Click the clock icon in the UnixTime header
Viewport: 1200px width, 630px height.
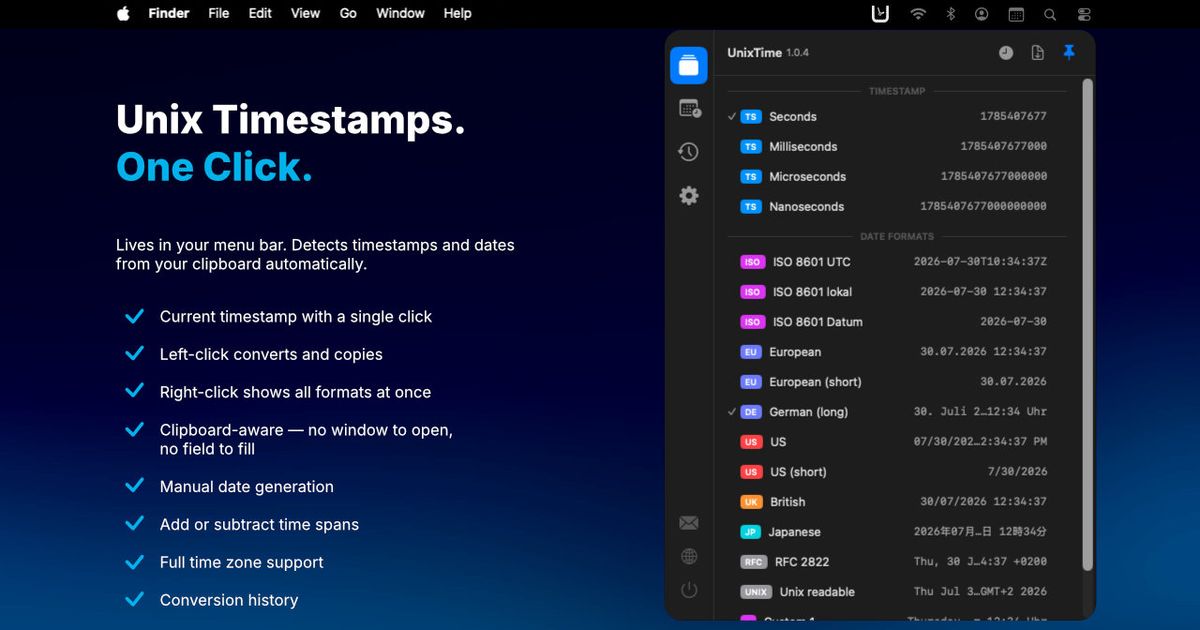1006,53
